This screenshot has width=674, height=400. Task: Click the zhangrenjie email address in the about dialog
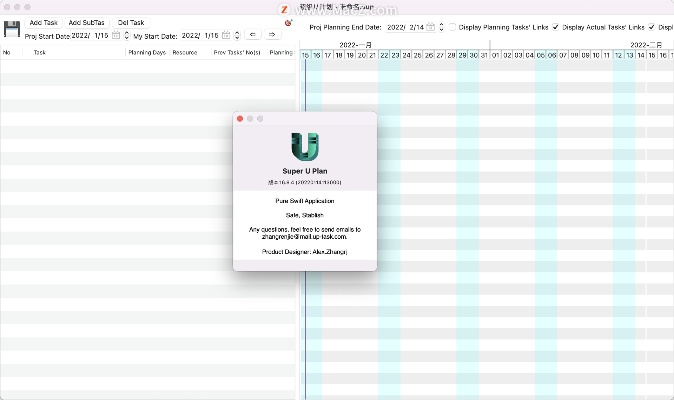click(x=304, y=237)
